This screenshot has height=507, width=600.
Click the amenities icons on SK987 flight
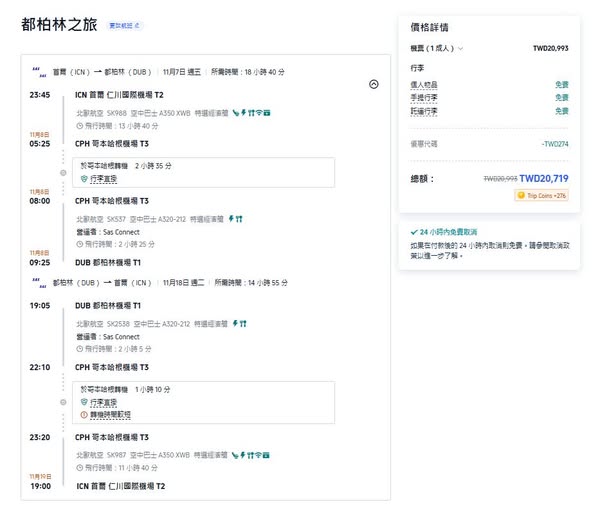251,454
